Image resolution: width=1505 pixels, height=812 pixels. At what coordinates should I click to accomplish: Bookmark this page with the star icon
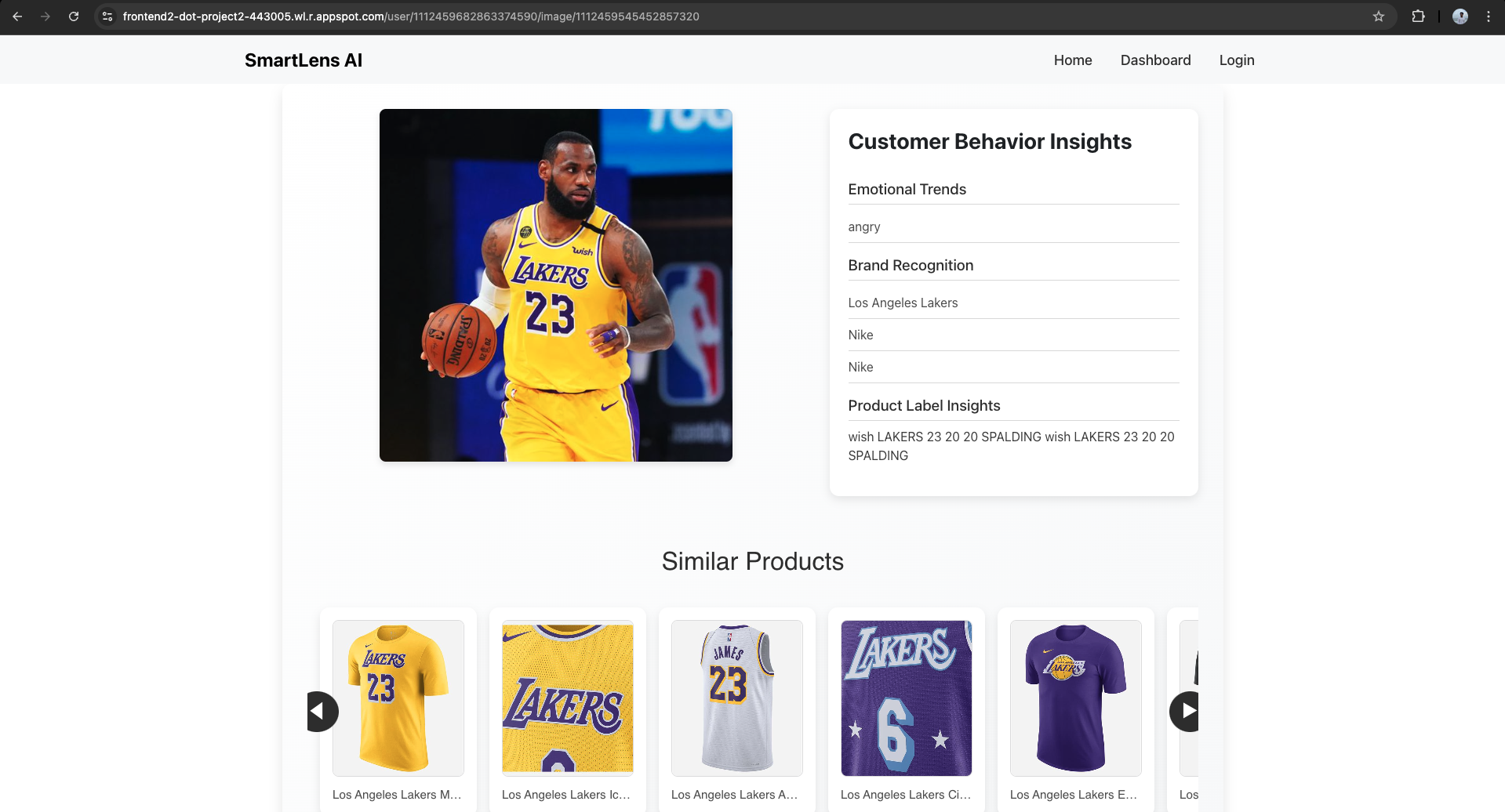pyautogui.click(x=1379, y=16)
